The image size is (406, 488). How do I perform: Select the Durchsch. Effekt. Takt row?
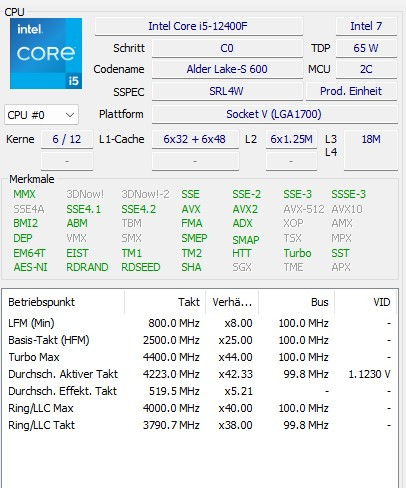(x=199, y=391)
